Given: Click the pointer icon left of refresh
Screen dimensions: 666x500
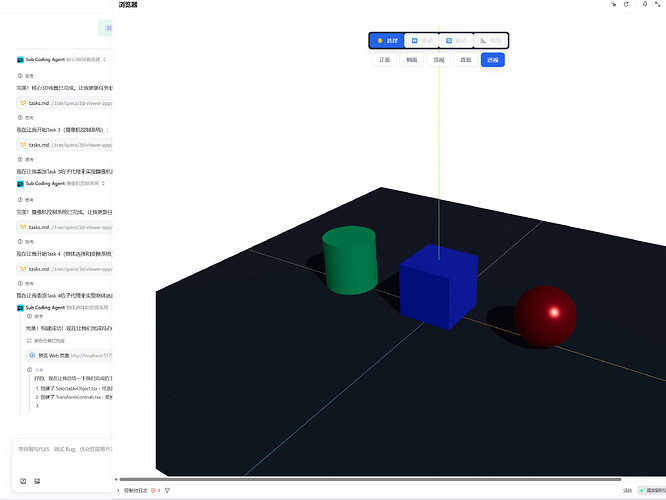Looking at the screenshot, I should click(613, 4).
